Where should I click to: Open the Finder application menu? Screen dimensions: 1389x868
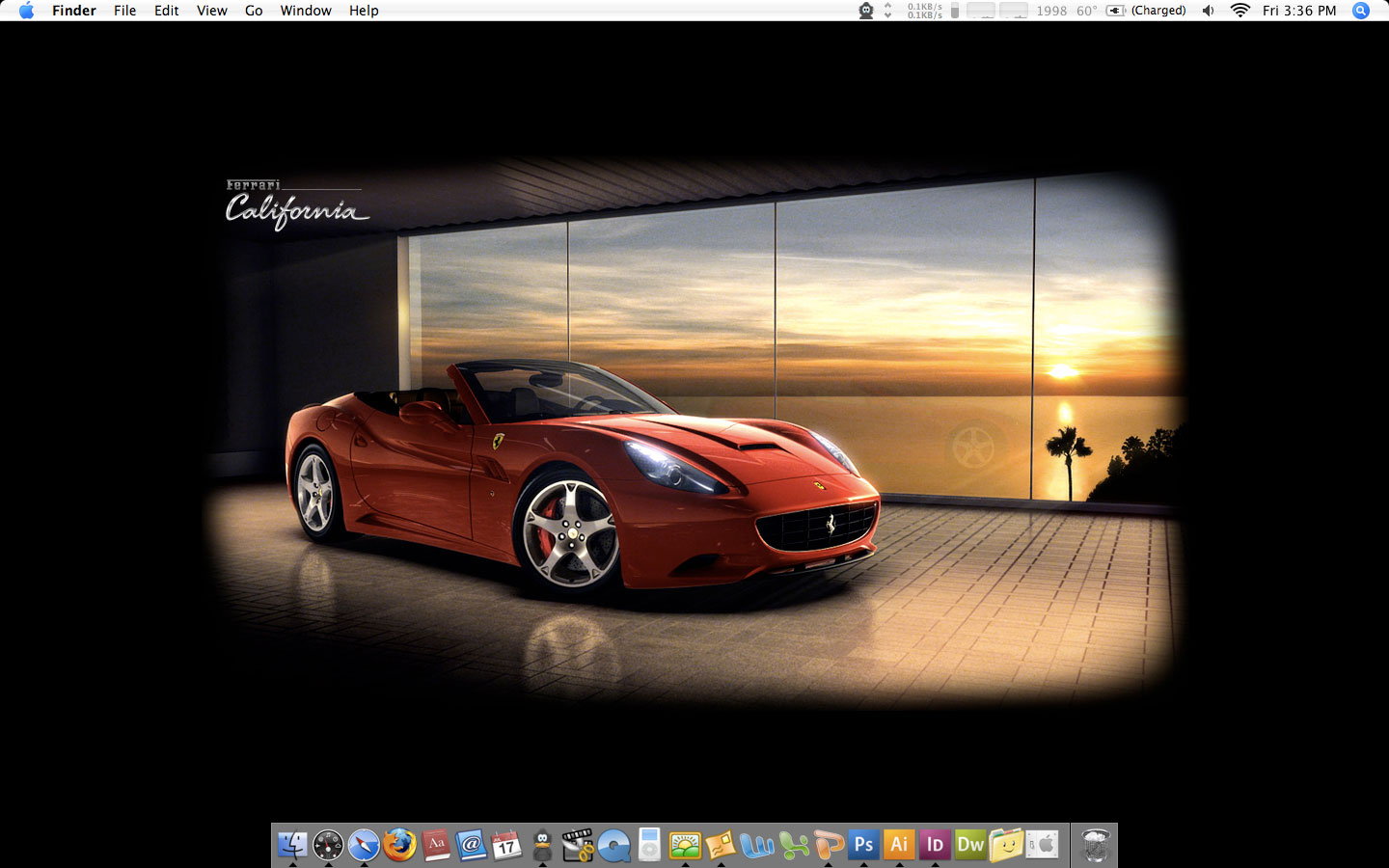pos(74,11)
